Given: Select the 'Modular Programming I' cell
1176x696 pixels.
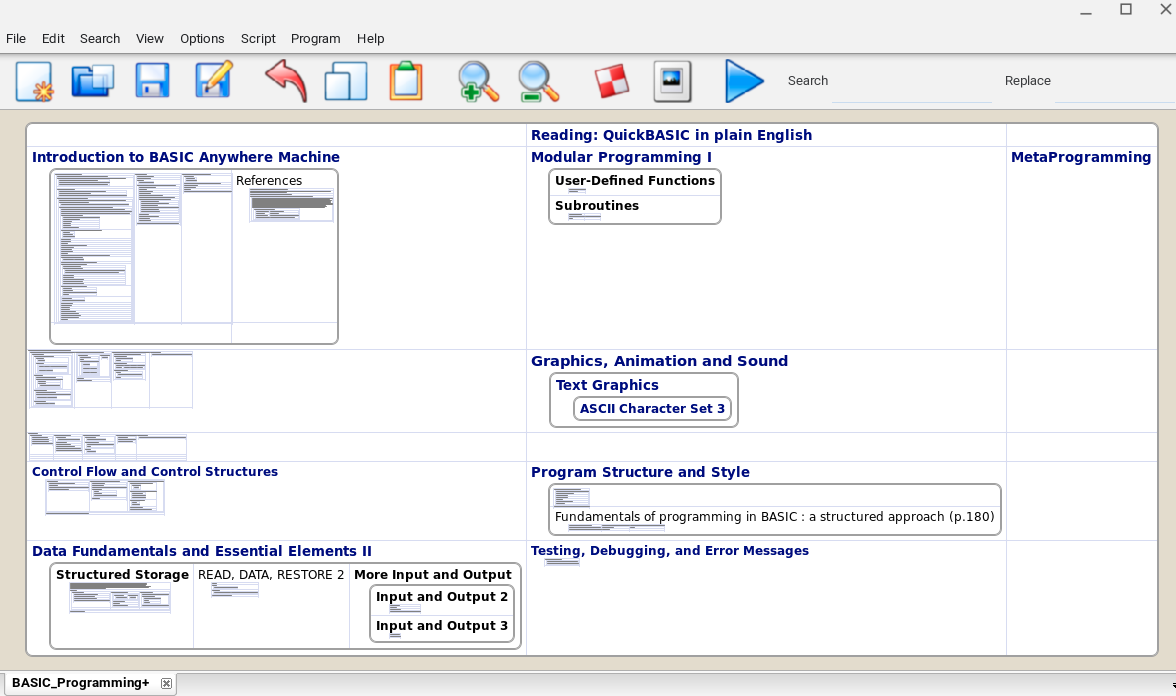Looking at the screenshot, I should (x=621, y=157).
